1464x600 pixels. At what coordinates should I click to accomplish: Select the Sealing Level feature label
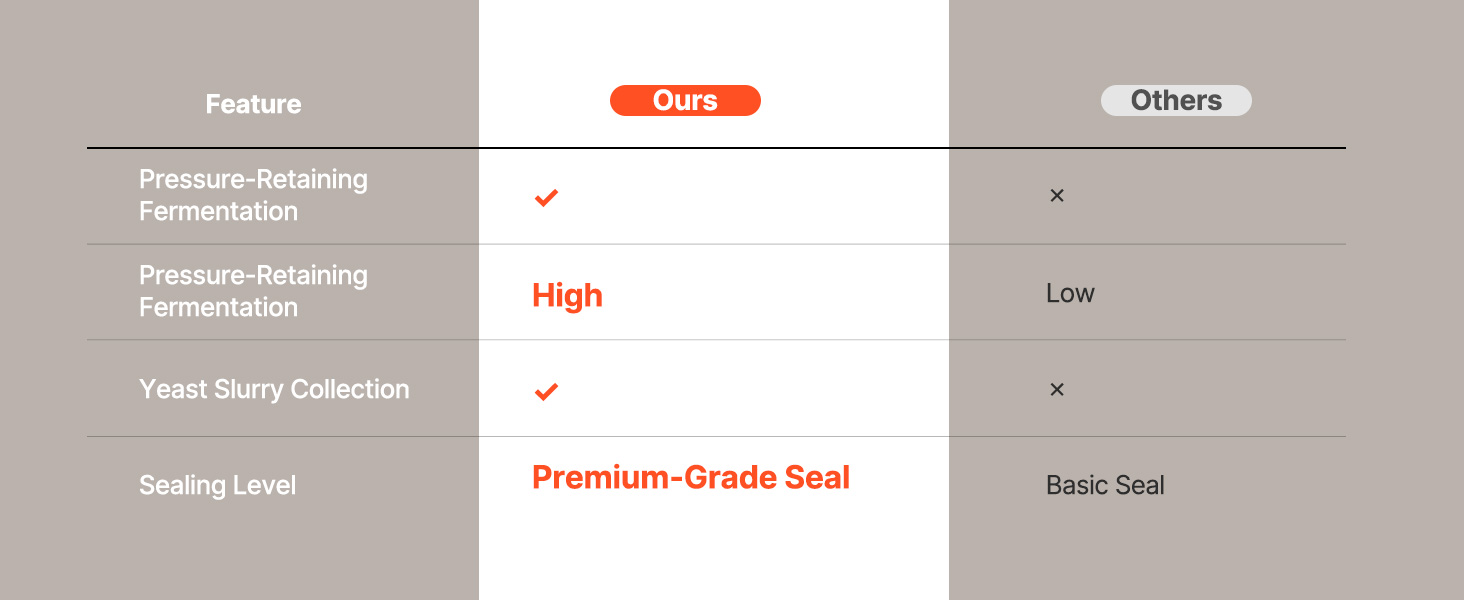tap(217, 485)
